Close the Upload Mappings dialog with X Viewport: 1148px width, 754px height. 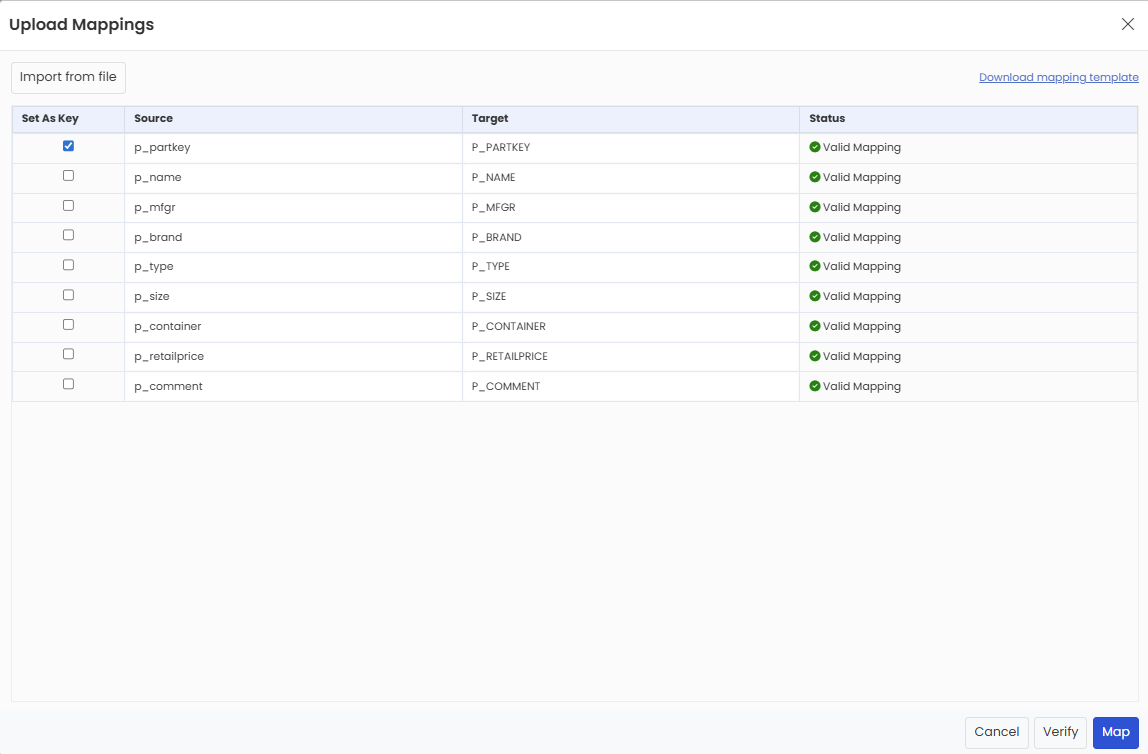point(1128,24)
